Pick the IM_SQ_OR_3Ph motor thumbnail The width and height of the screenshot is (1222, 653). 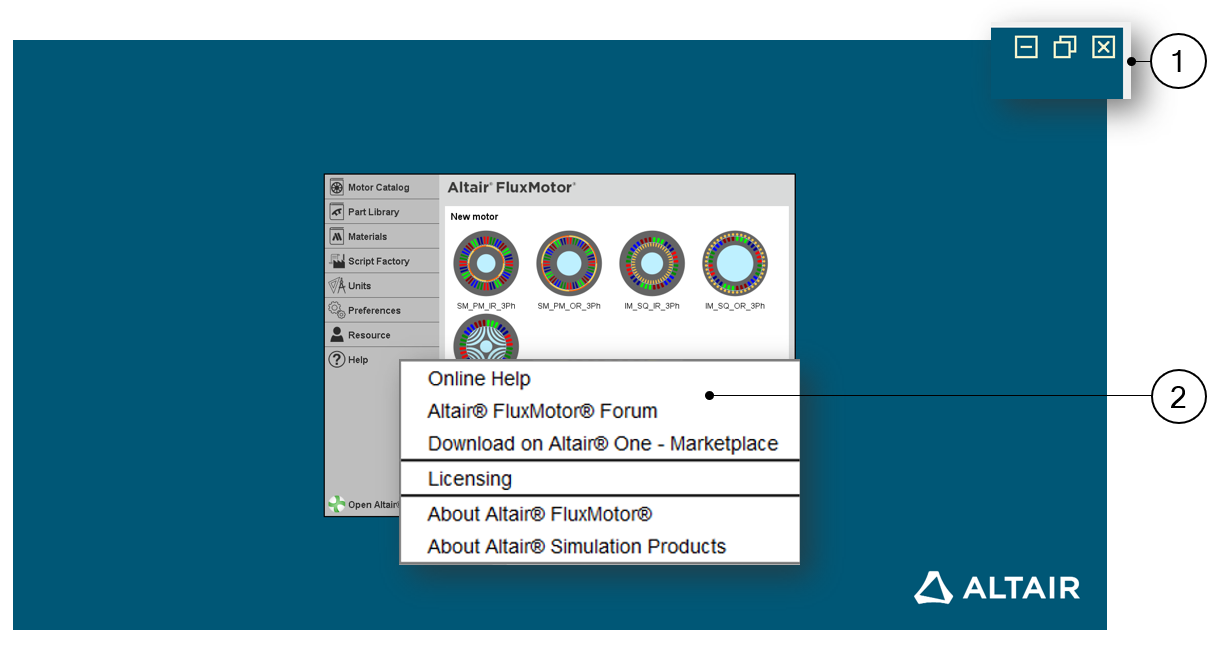pos(735,264)
